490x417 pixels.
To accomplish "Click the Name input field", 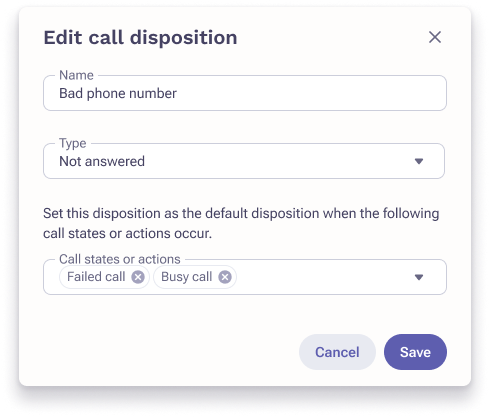I will [245, 93].
